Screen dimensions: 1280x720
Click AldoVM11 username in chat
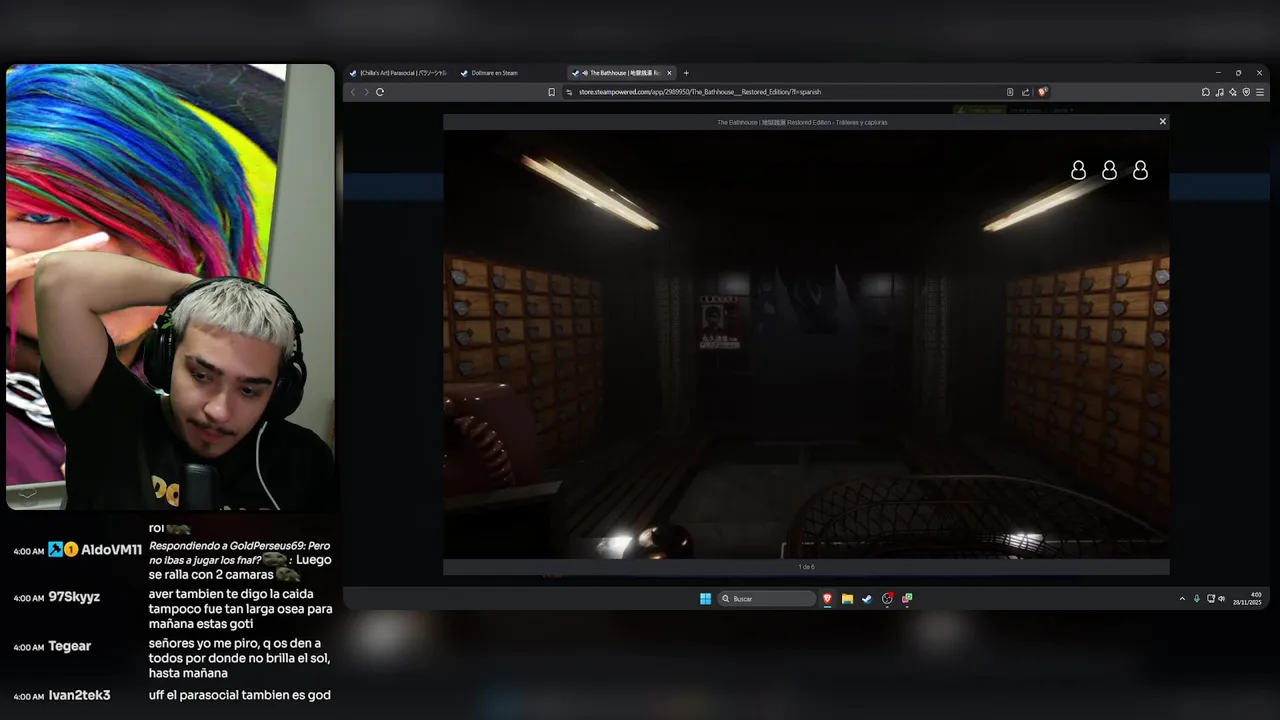(111, 550)
